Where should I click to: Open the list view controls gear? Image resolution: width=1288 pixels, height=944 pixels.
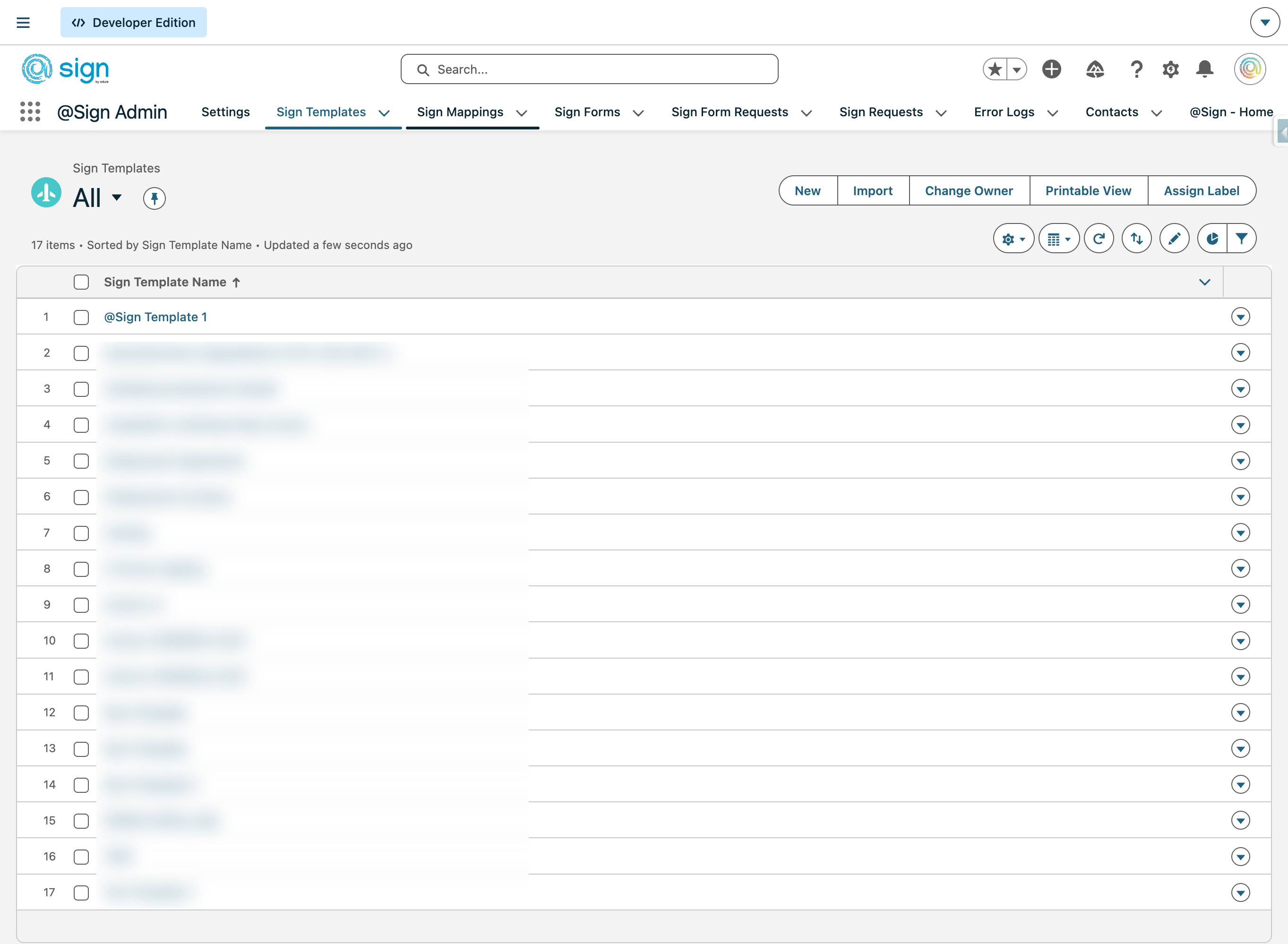1013,239
